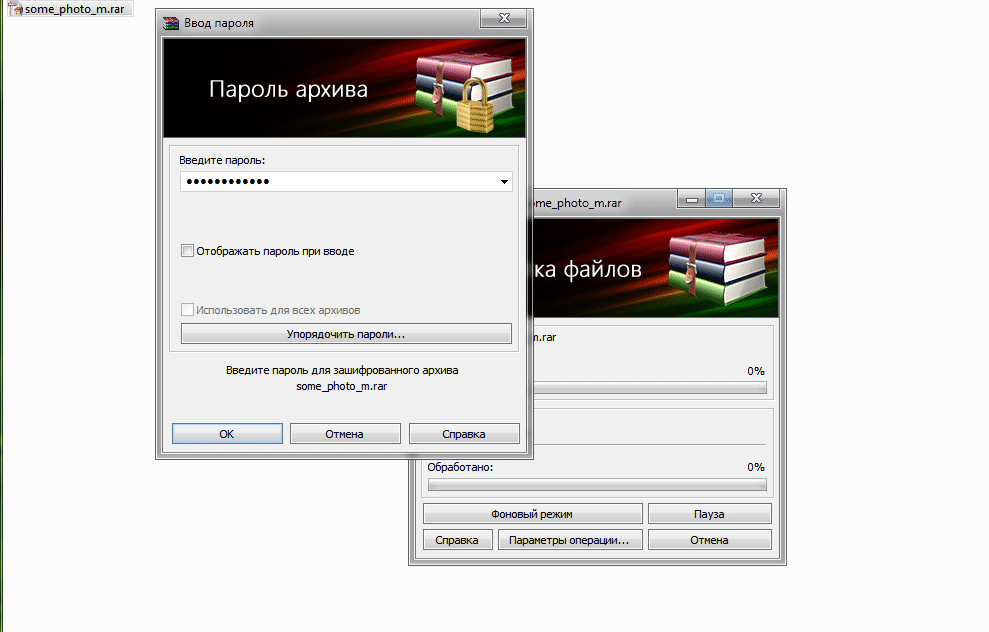Click the 'Ввод пароля' title bar text

point(219,23)
